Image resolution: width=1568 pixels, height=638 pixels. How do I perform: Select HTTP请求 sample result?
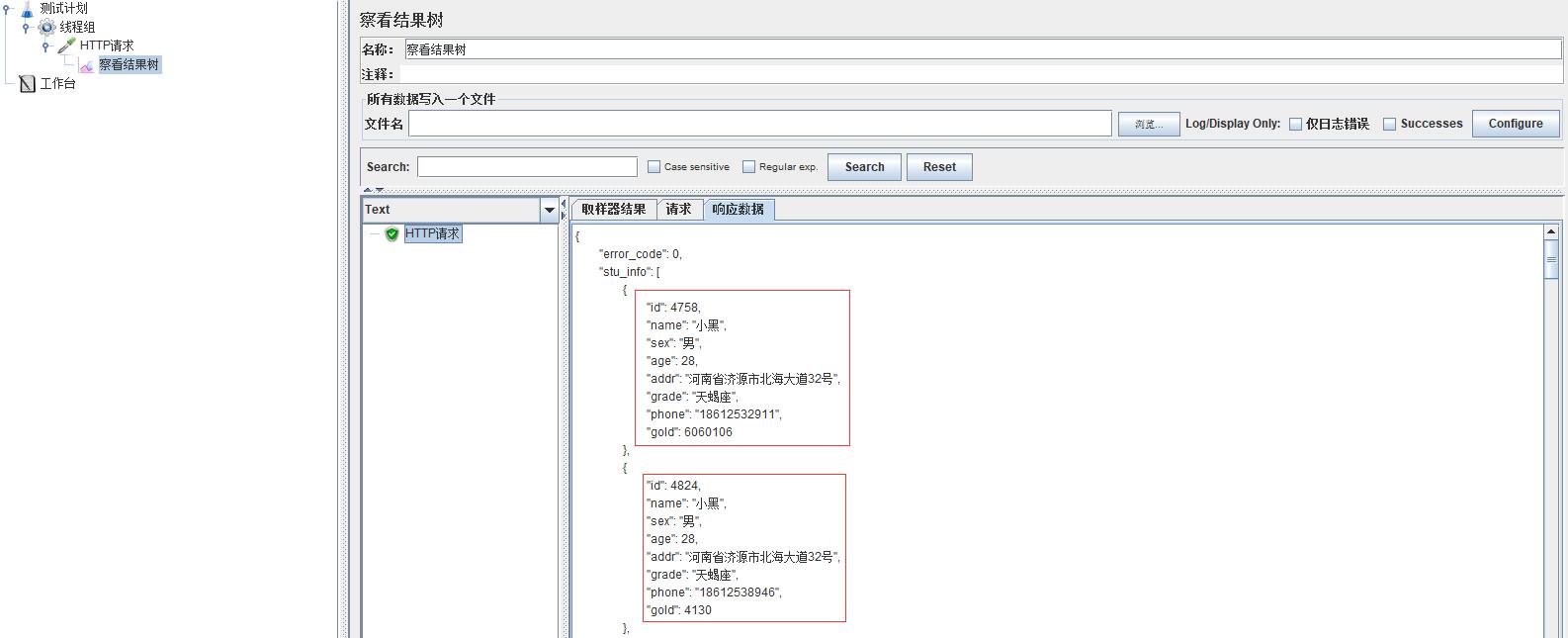tap(433, 234)
